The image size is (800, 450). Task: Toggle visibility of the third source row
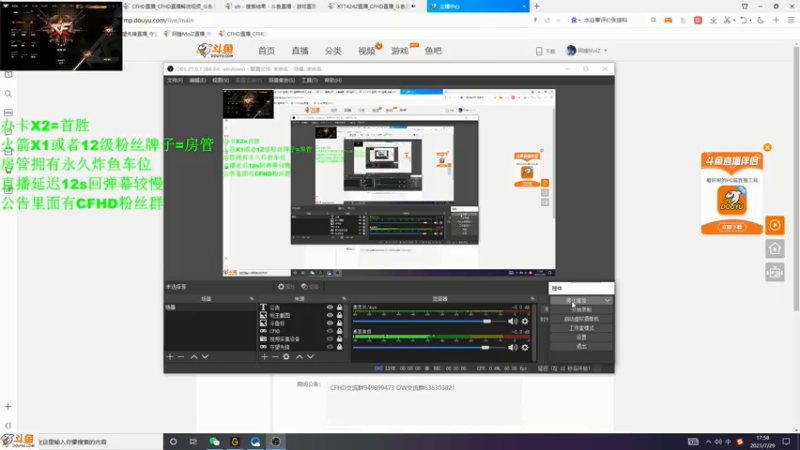point(330,323)
